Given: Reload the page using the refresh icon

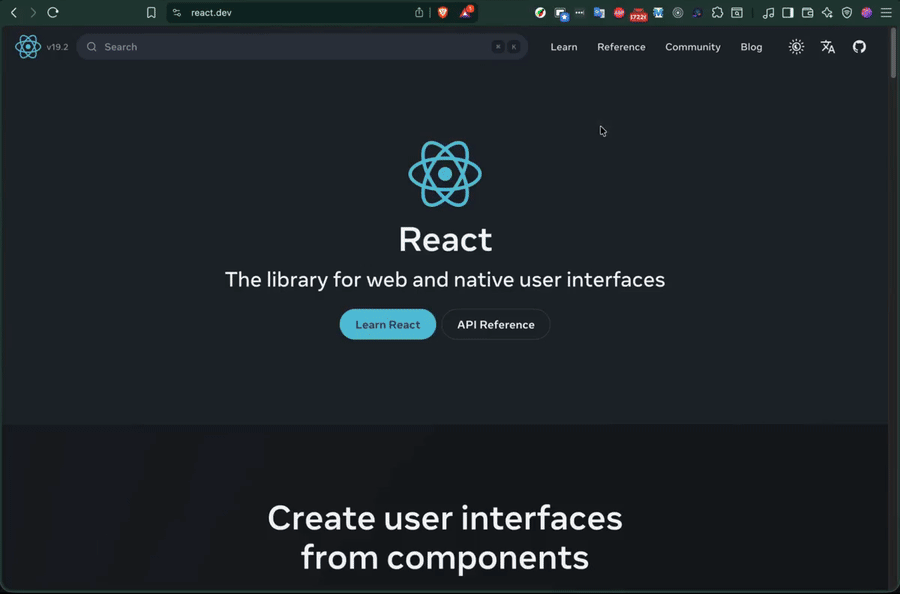Looking at the screenshot, I should 53,12.
